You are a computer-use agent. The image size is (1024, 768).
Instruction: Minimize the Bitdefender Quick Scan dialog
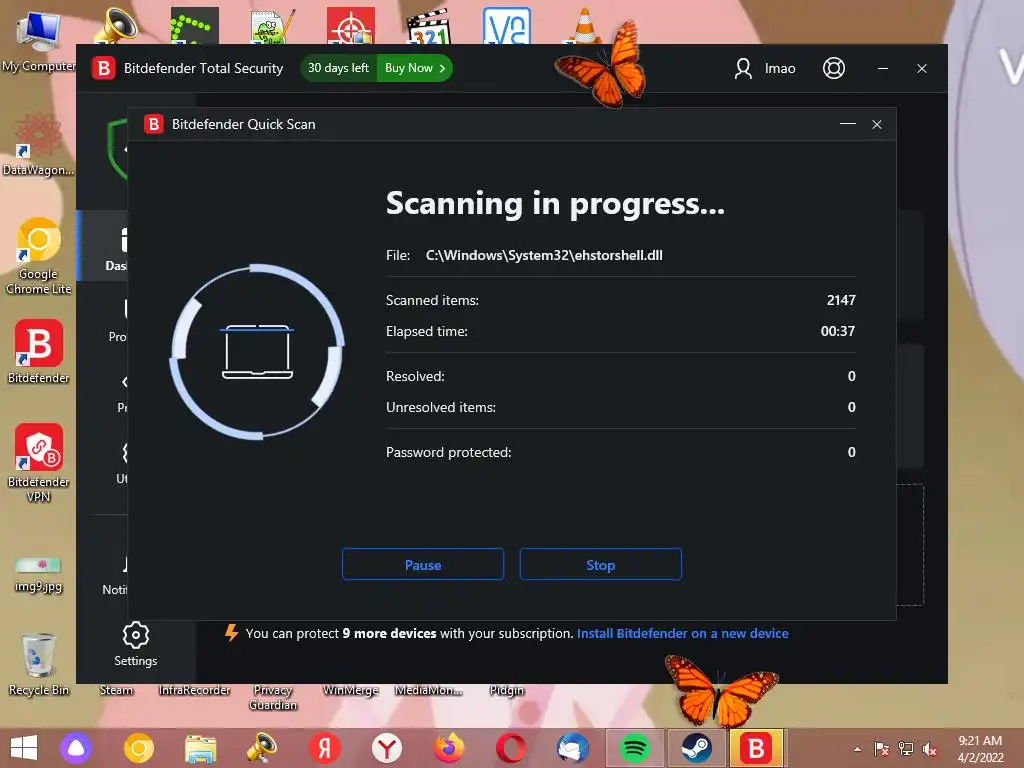coord(848,124)
